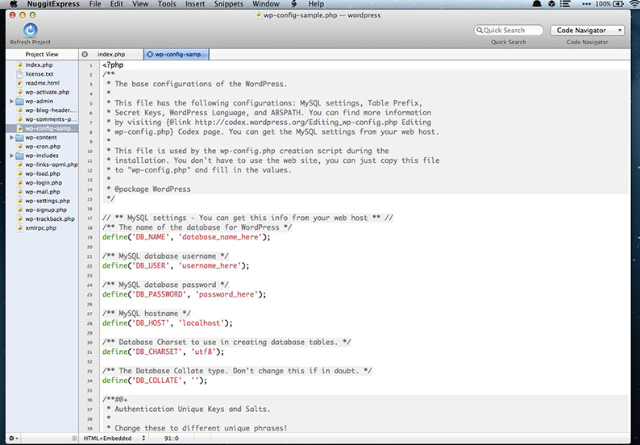Open the File menu
This screenshot has height=445, width=640.
click(95, 4)
